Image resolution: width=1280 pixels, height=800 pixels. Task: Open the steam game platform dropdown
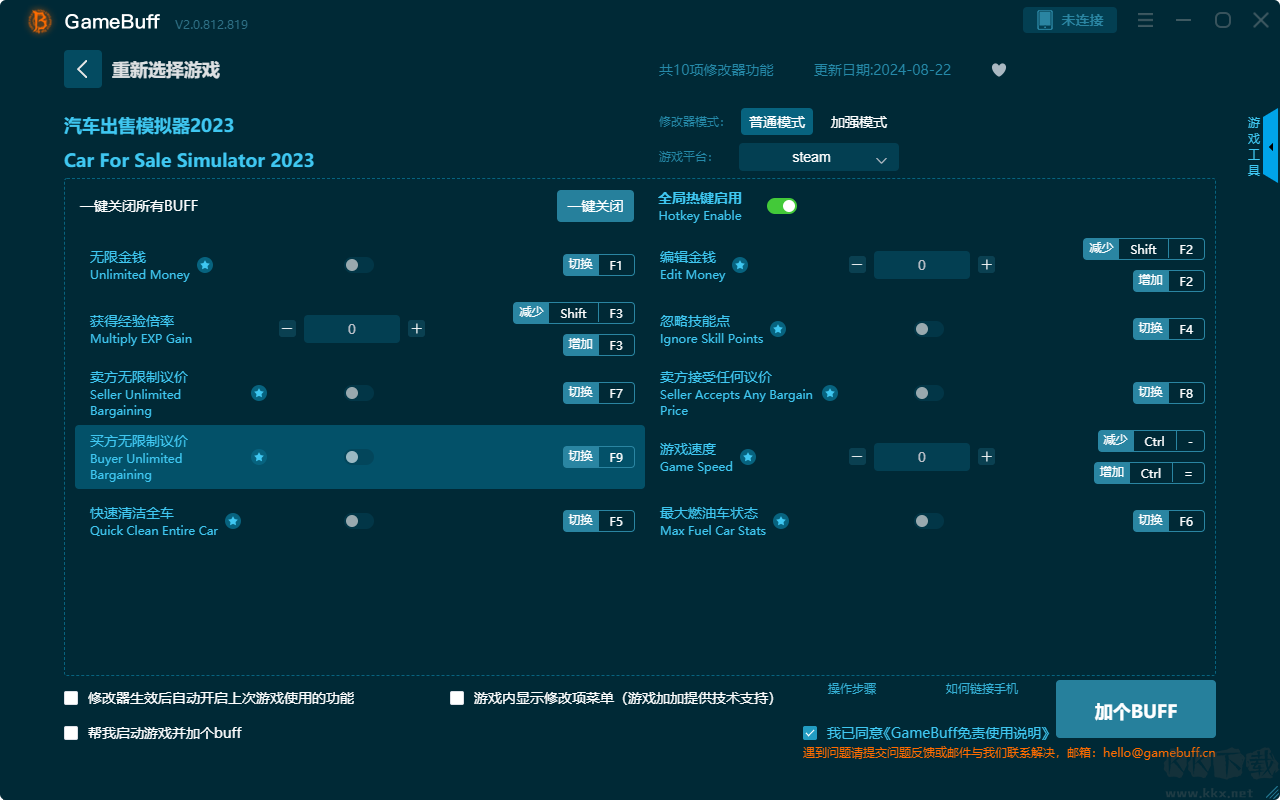819,157
